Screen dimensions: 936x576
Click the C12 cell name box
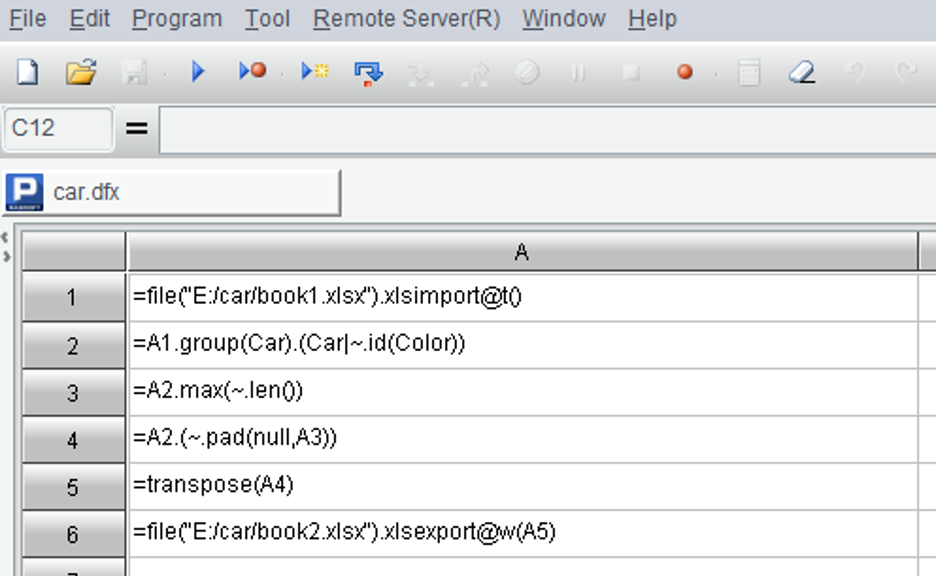[x=58, y=129]
